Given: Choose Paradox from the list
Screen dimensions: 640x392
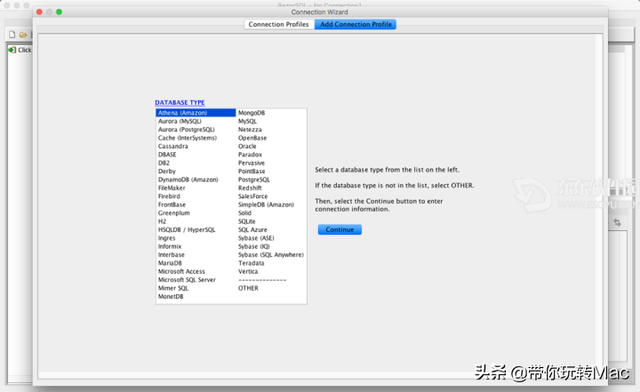Looking at the screenshot, I should pos(250,154).
